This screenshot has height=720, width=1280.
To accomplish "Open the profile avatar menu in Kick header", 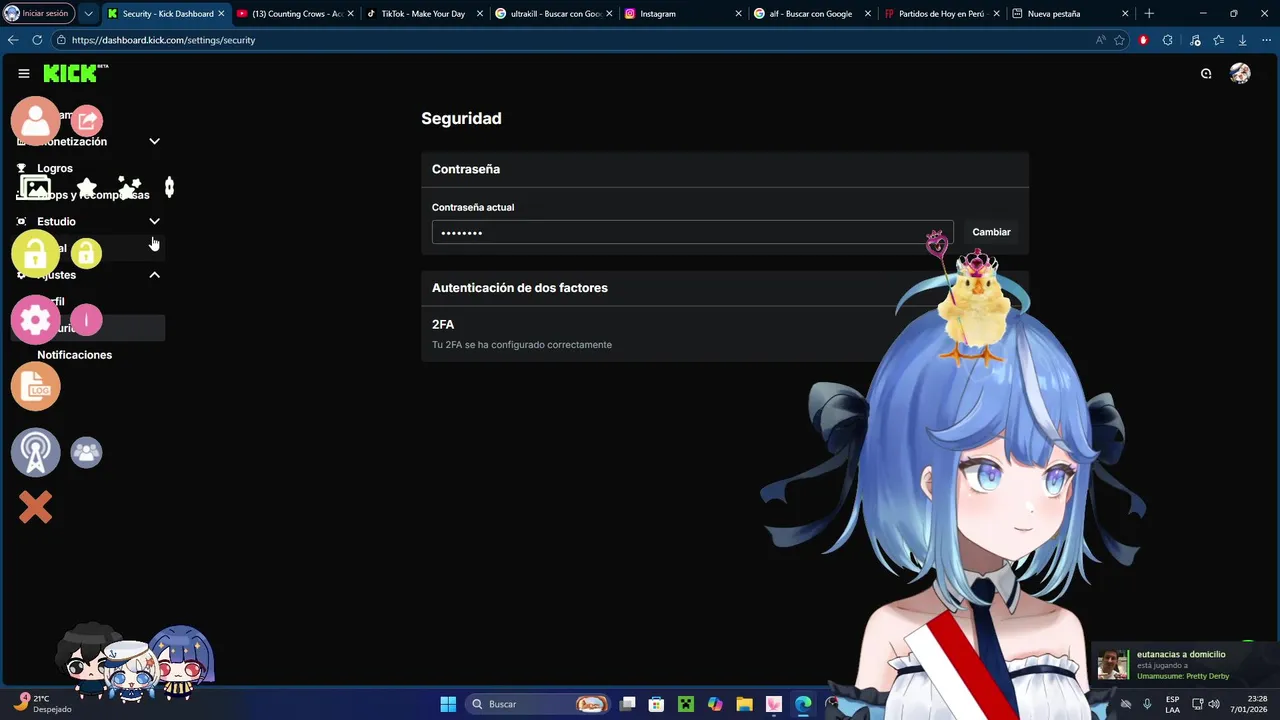I will pyautogui.click(x=1240, y=73).
